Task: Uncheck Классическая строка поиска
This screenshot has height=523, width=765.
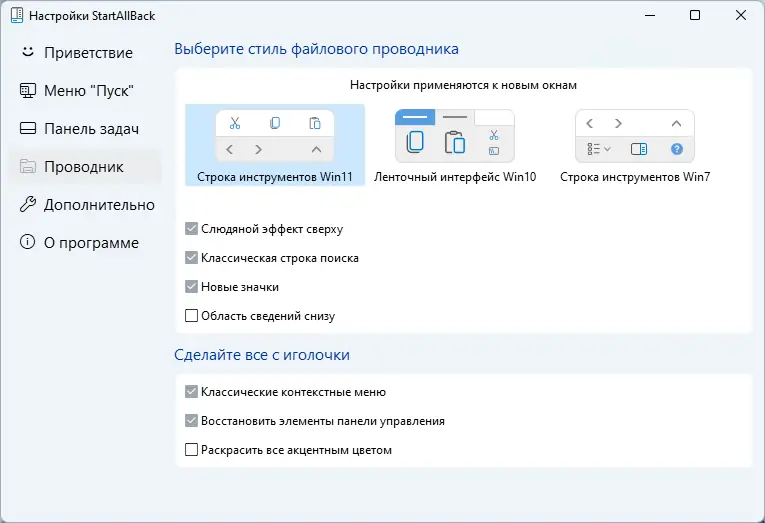Action: click(192, 258)
